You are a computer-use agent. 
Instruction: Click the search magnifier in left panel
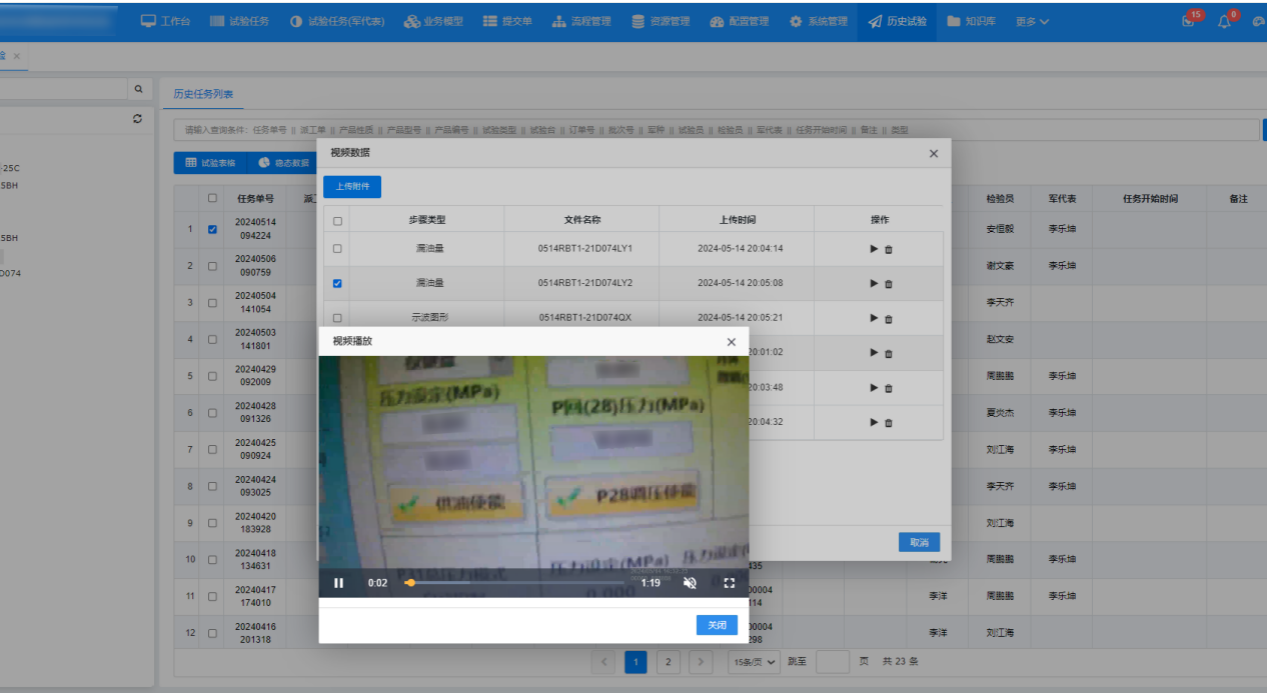click(139, 89)
